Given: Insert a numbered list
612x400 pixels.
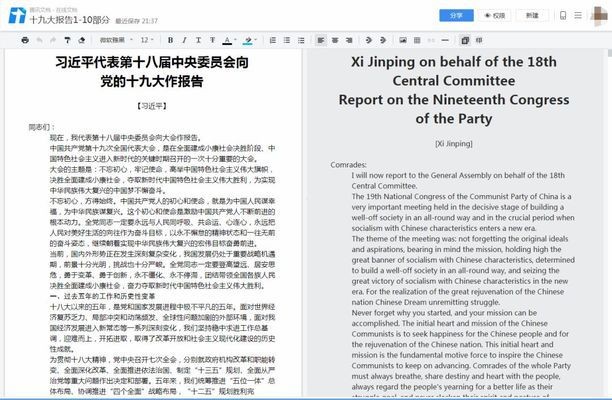Looking at the screenshot, I should point(273,40).
